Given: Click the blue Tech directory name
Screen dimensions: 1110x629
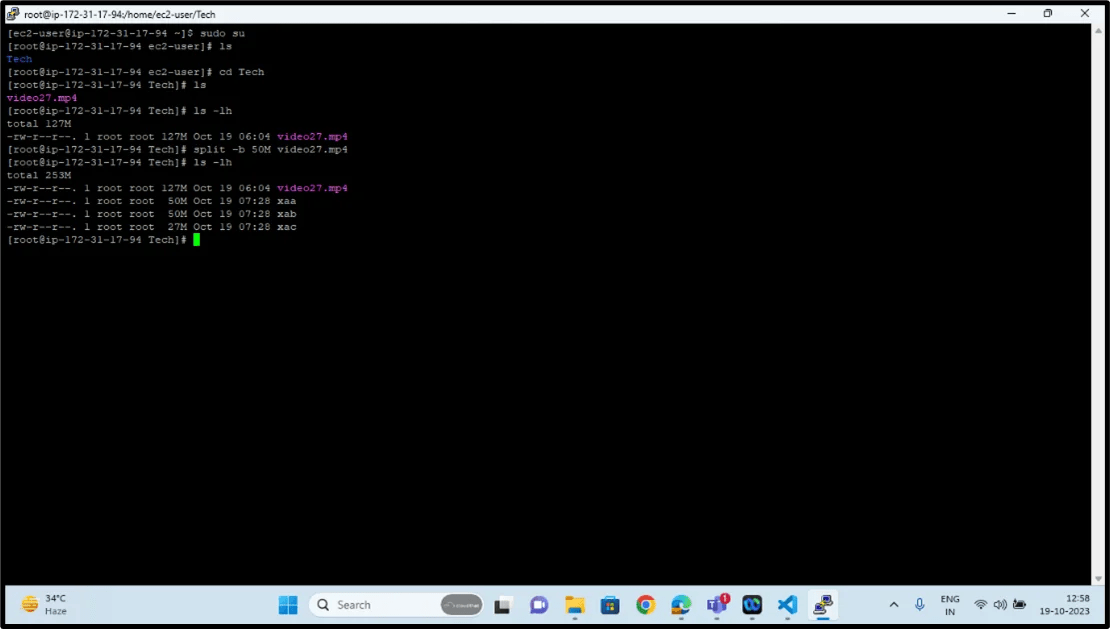Looking at the screenshot, I should pyautogui.click(x=20, y=59).
